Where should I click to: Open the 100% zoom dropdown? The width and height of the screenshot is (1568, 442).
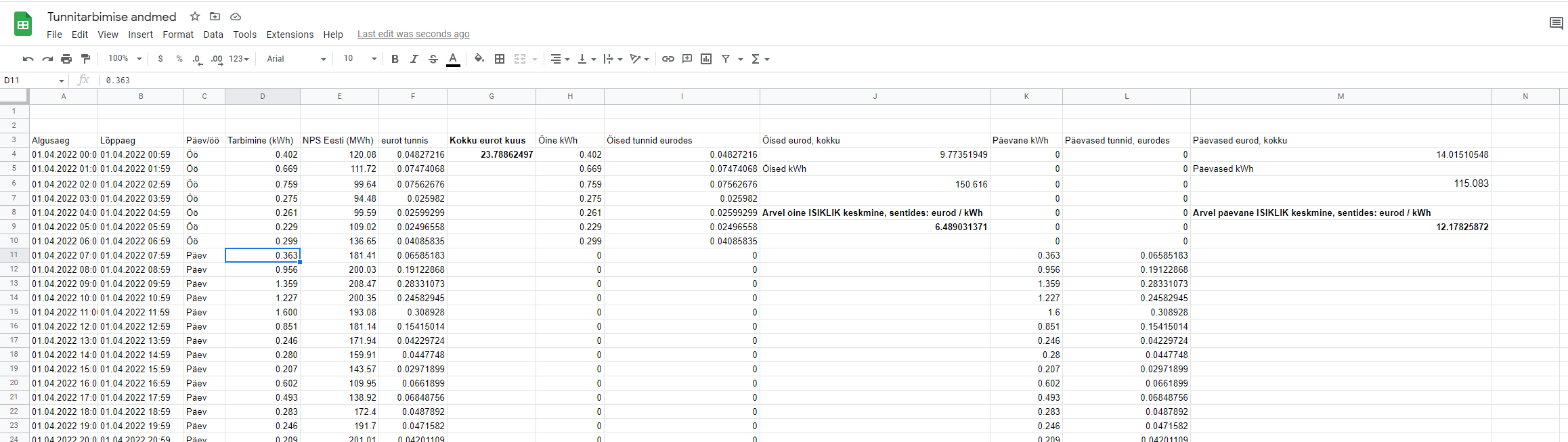(125, 59)
